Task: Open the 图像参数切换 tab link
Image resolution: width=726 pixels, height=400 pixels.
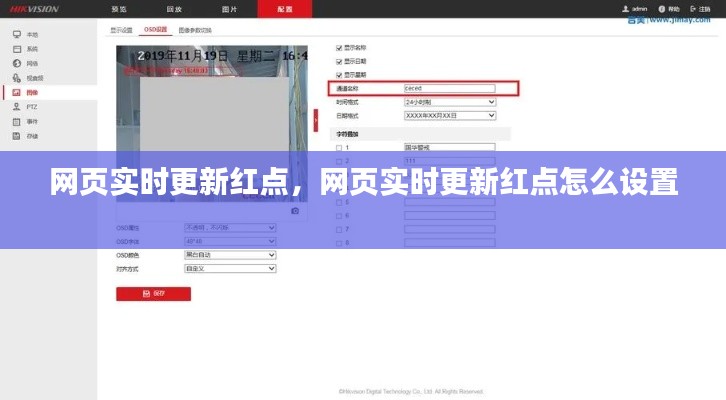Action: coord(196,30)
